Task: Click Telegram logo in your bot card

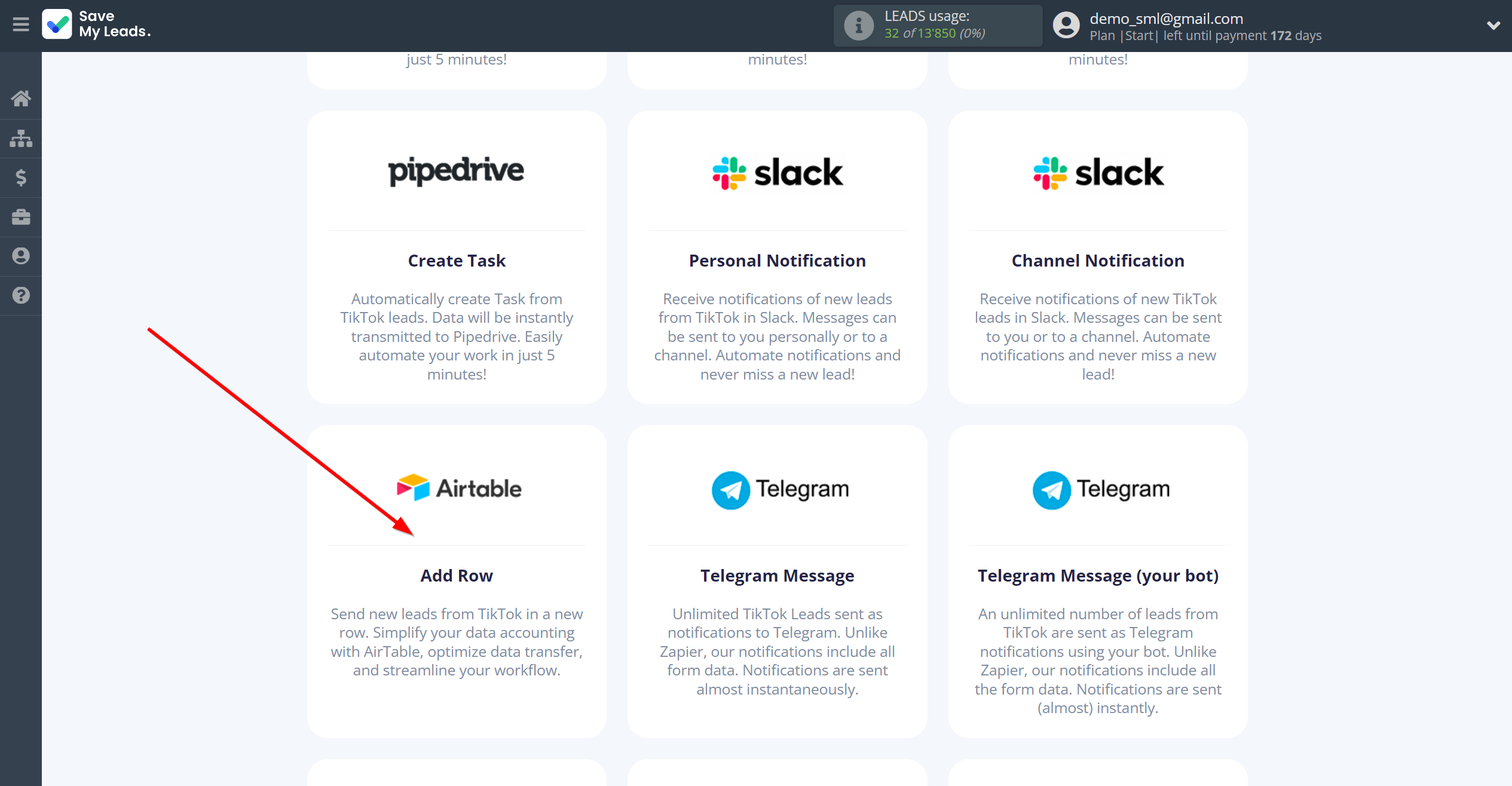Action: [1101, 490]
